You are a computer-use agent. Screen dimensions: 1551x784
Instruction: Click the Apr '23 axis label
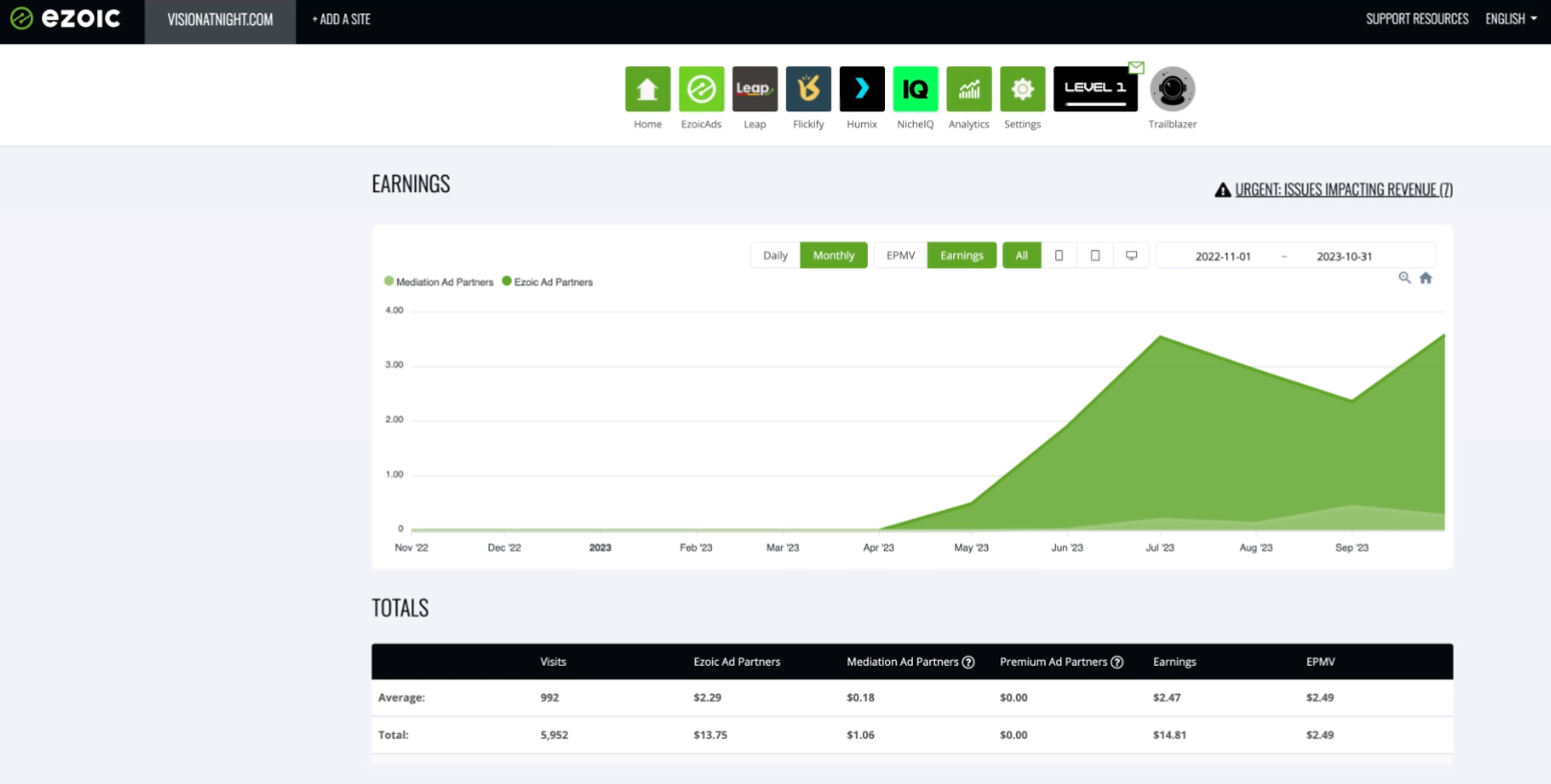(878, 548)
